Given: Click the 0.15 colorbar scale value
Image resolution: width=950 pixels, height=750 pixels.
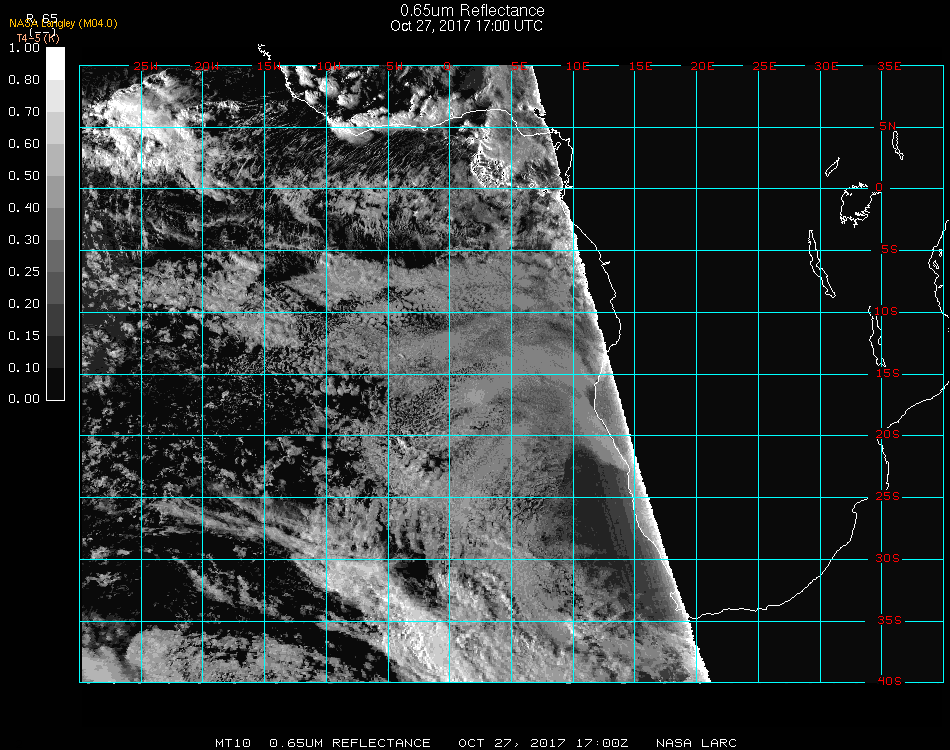Looking at the screenshot, I should pyautogui.click(x=24, y=336).
